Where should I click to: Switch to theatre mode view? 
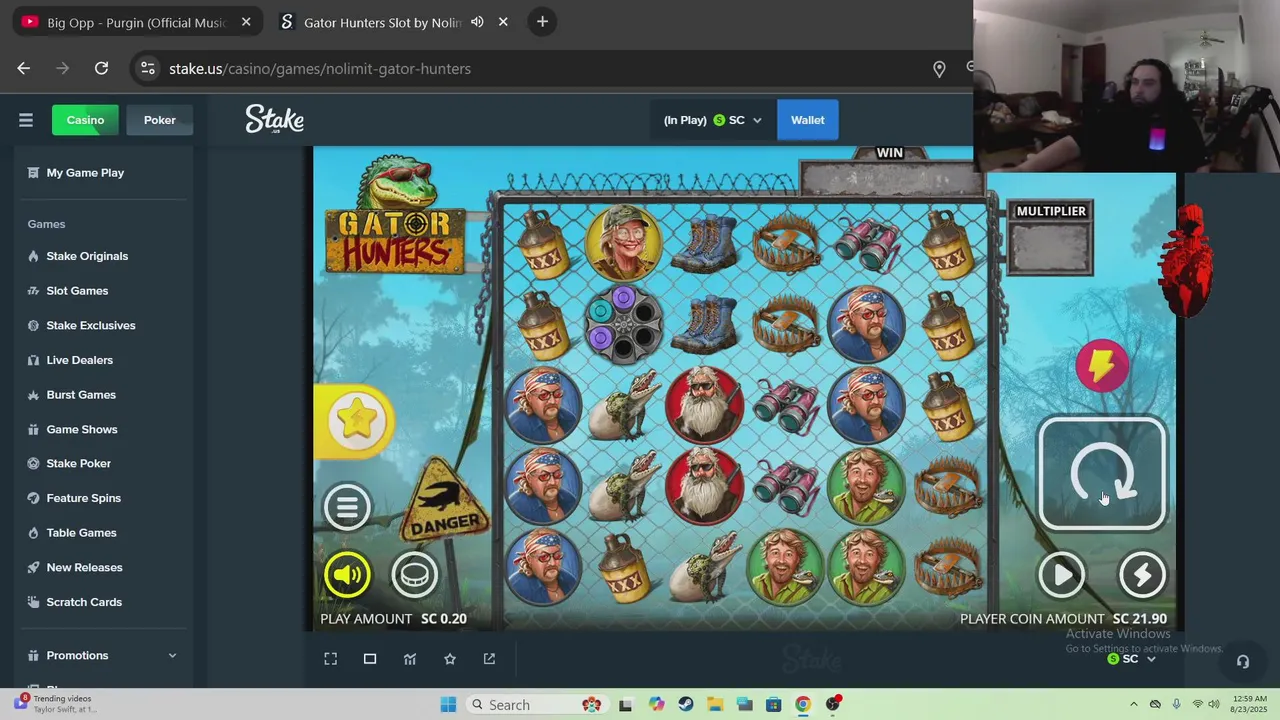pos(370,659)
